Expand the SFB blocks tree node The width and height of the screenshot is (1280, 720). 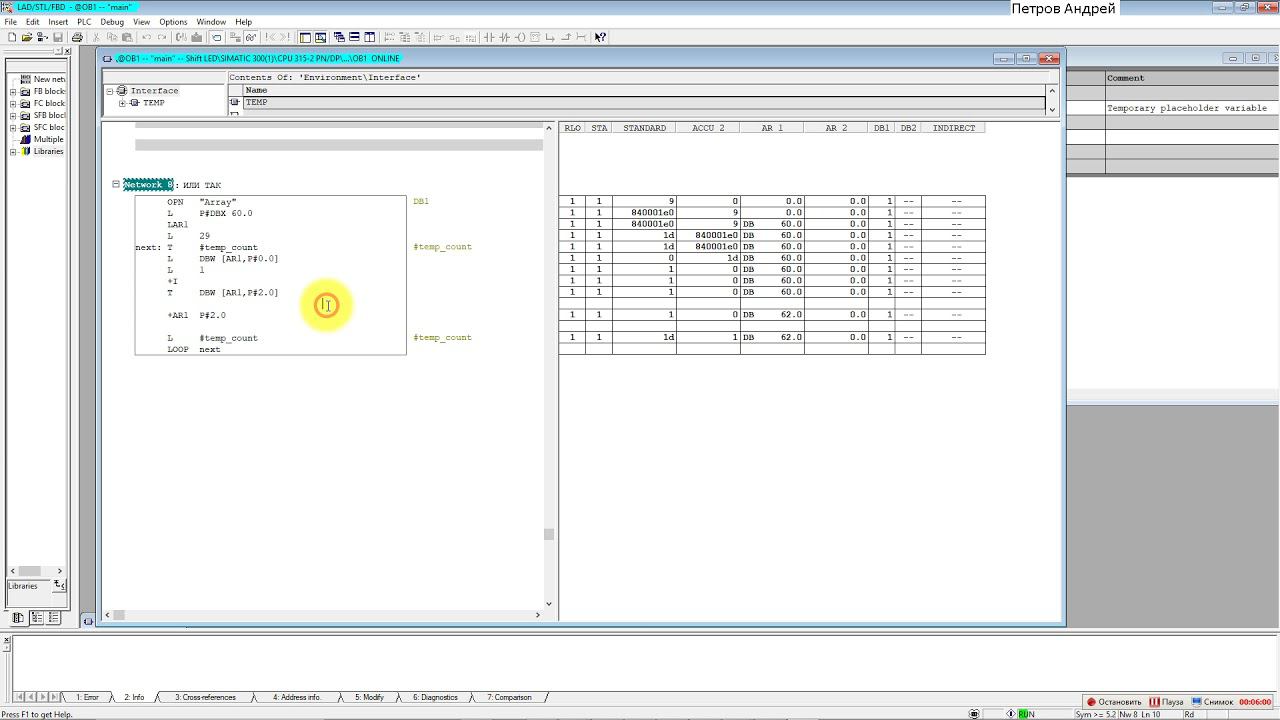[13, 115]
